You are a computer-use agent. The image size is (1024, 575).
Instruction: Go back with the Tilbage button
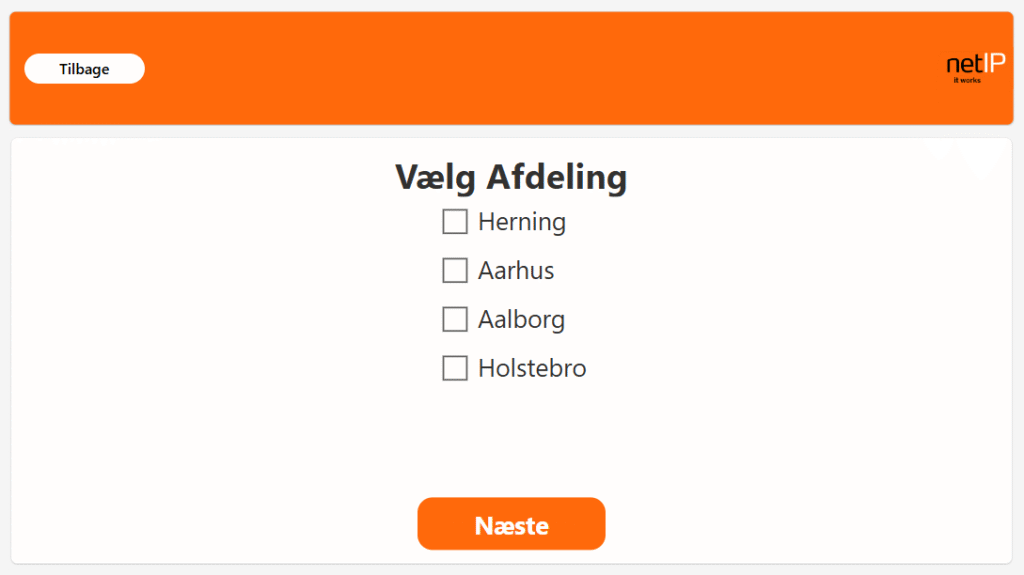pyautogui.click(x=85, y=69)
